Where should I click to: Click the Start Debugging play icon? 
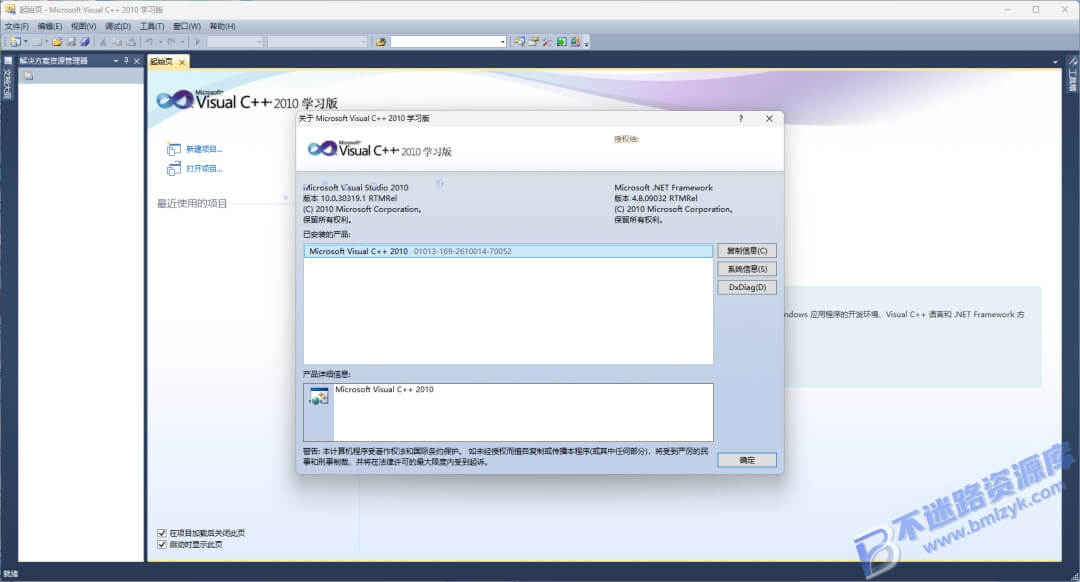pos(198,42)
